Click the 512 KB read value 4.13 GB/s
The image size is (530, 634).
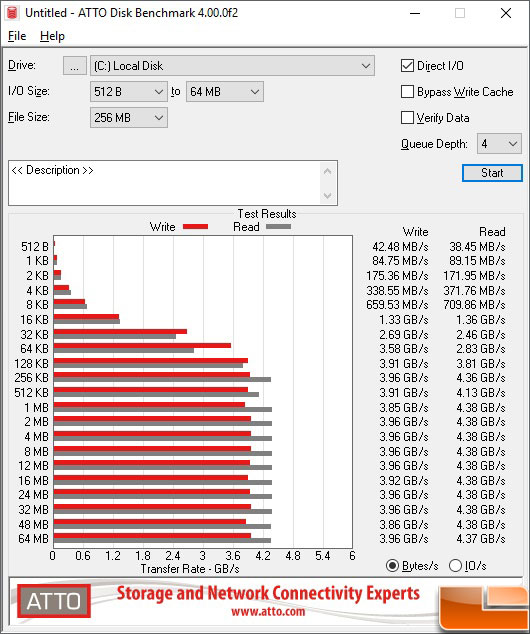pyautogui.click(x=481, y=393)
